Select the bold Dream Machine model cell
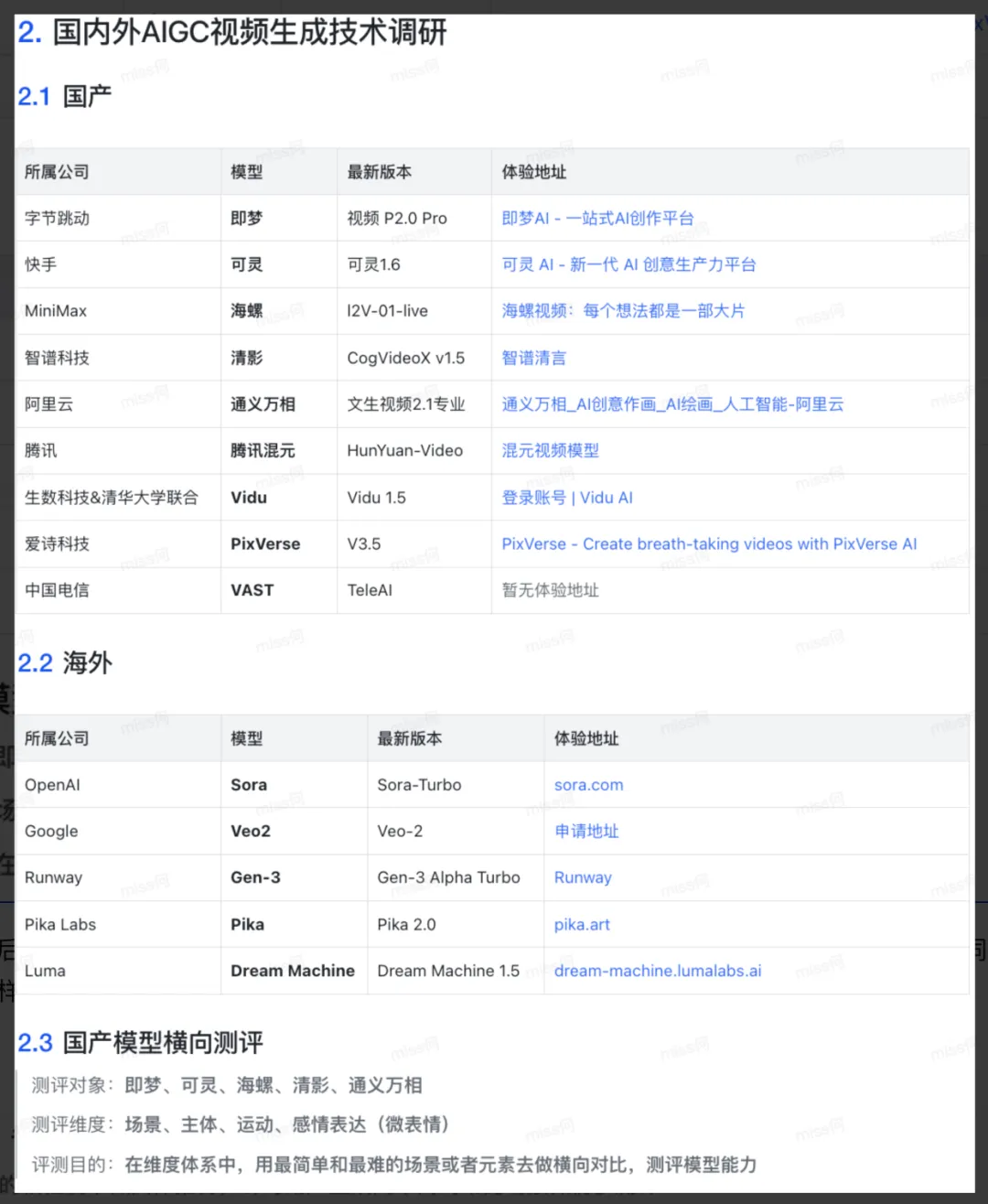 [x=295, y=971]
